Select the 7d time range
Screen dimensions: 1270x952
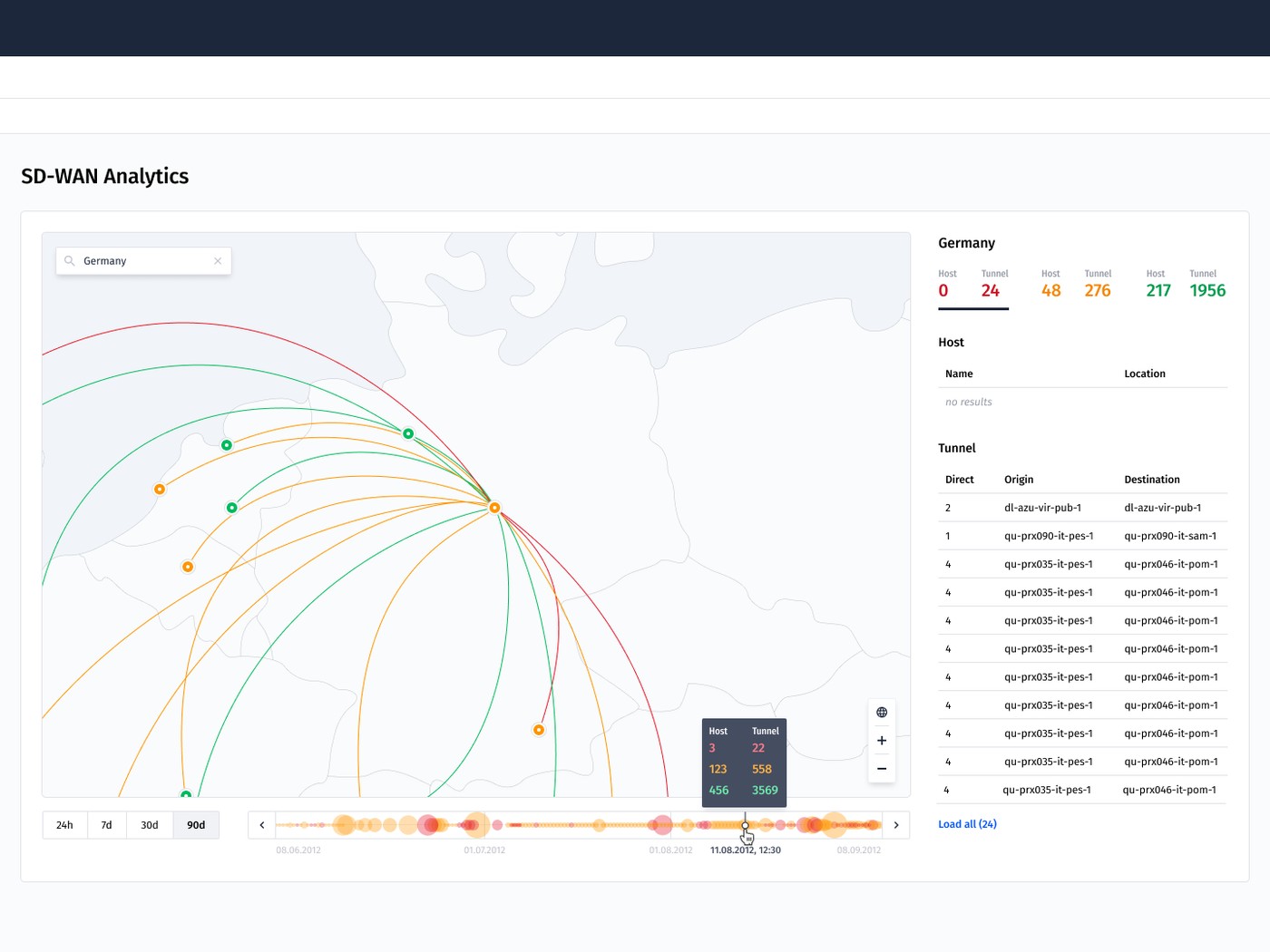pyautogui.click(x=106, y=825)
